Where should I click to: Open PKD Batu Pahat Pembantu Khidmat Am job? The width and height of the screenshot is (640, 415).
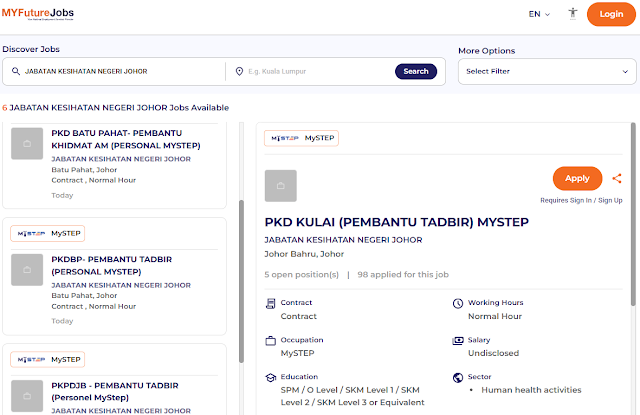126,139
